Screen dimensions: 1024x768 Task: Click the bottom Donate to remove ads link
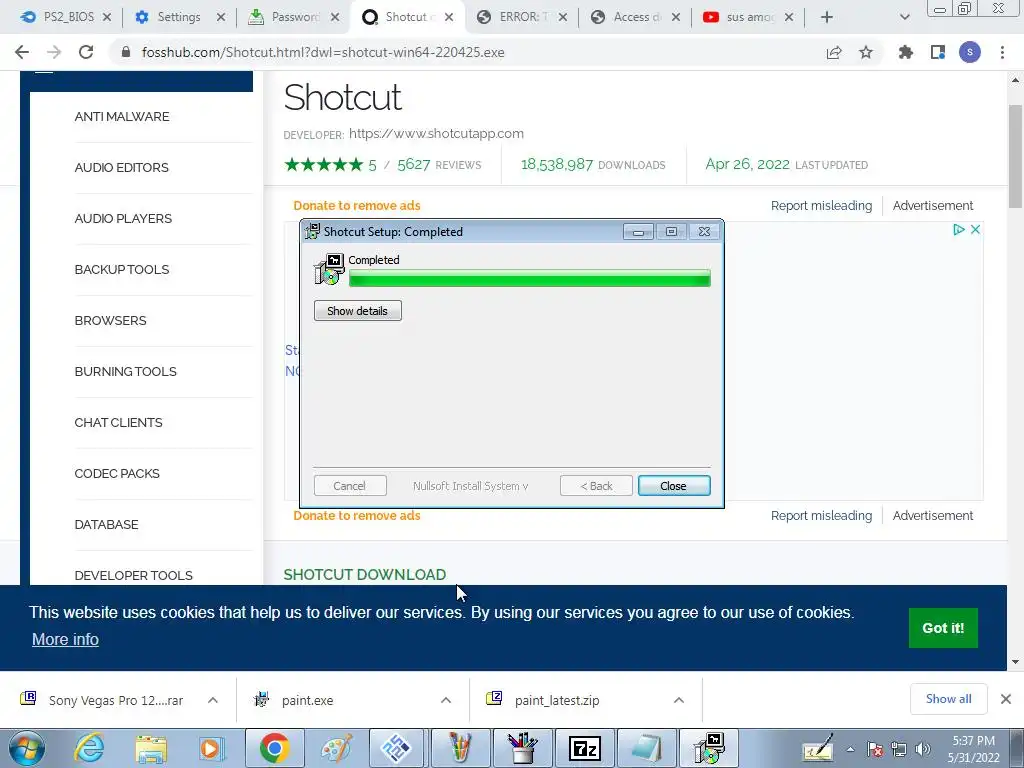point(357,516)
